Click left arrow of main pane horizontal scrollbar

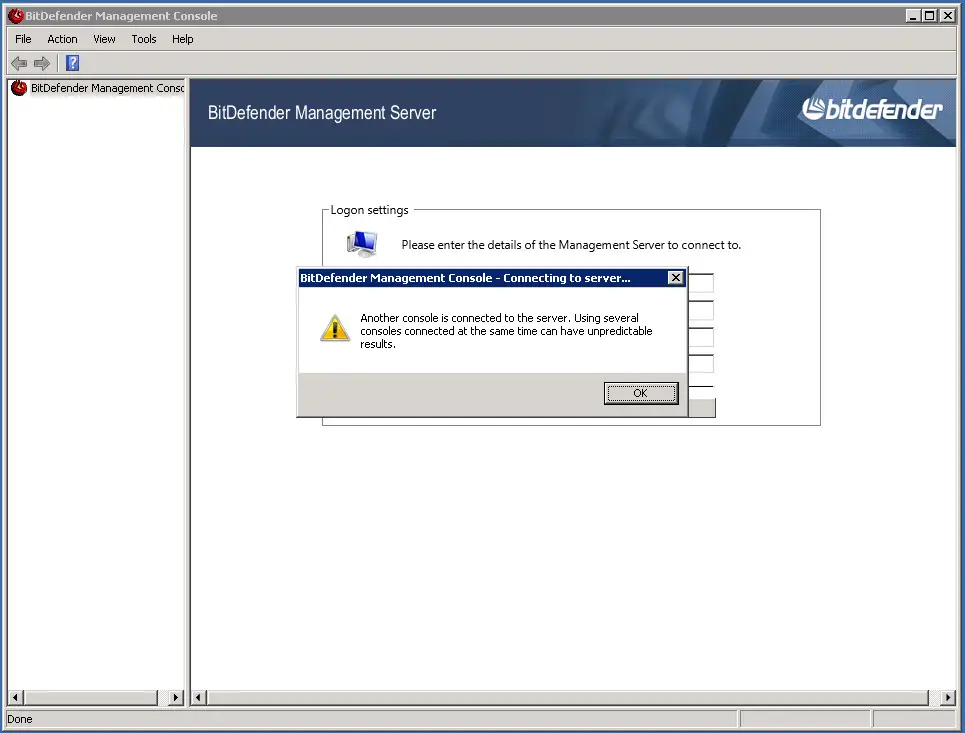click(199, 697)
